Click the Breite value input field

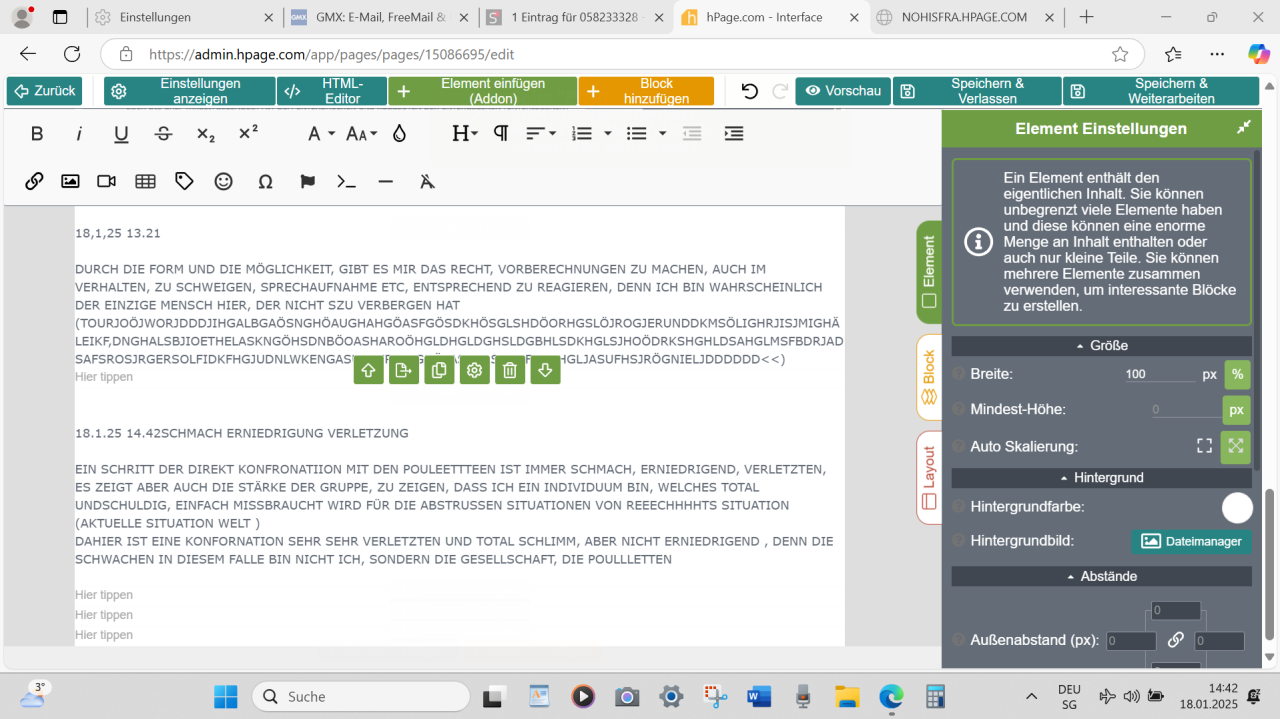click(1159, 374)
